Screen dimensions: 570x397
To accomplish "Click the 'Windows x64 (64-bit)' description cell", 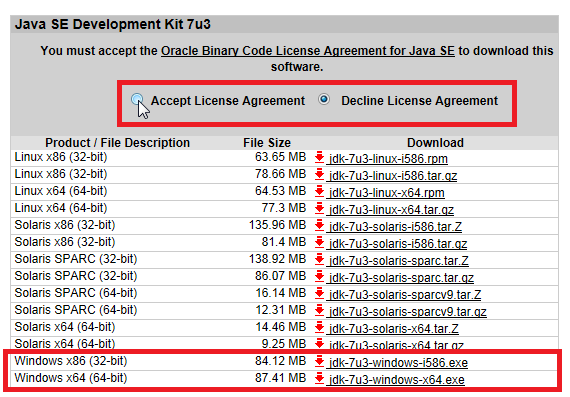I will pyautogui.click(x=71, y=378).
